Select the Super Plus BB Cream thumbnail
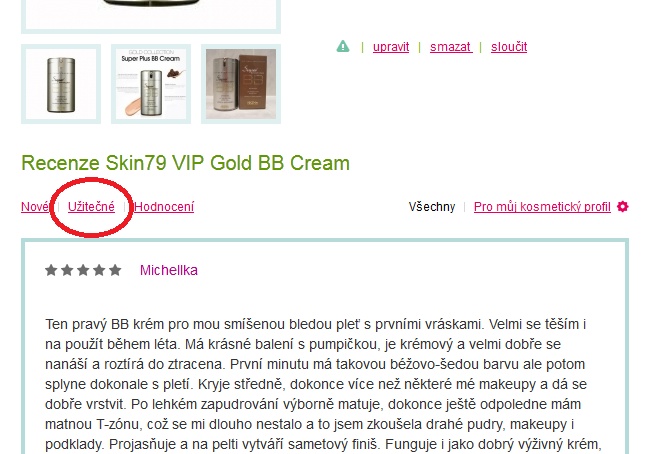 151,84
